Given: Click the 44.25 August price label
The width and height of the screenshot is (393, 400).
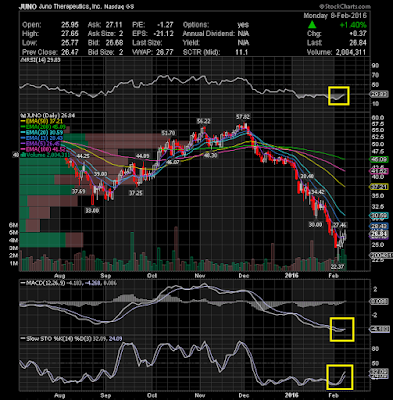Looking at the screenshot, I should tap(83, 156).
